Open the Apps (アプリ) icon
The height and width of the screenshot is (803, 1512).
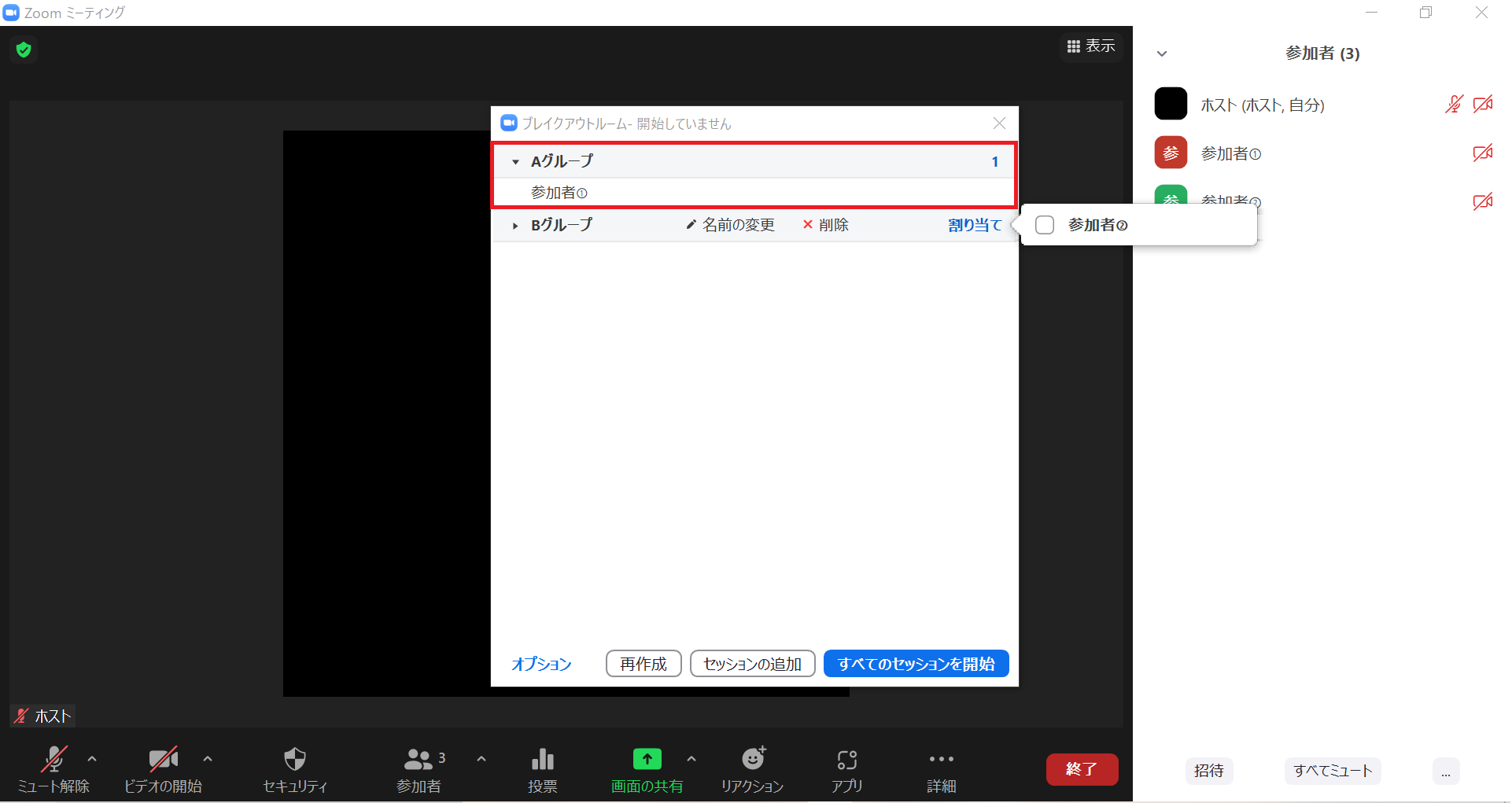(846, 760)
